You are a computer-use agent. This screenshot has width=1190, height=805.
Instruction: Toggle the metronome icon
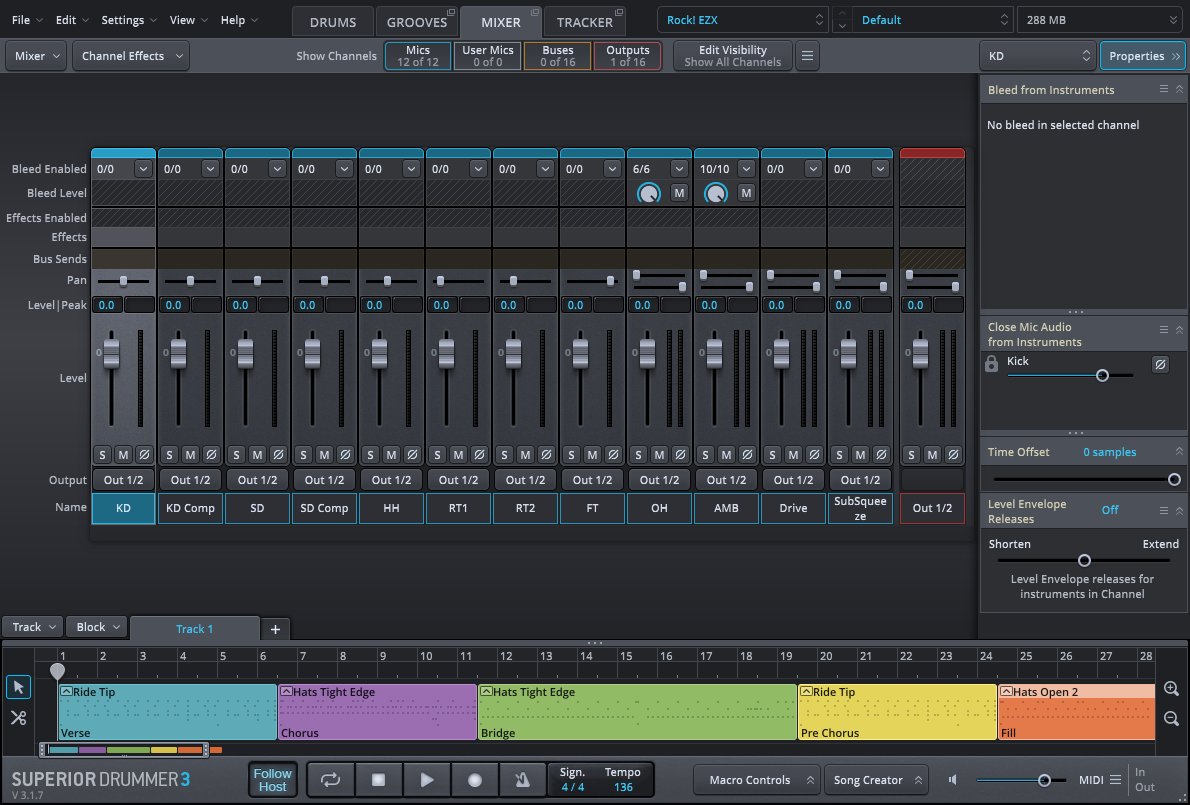coord(522,780)
